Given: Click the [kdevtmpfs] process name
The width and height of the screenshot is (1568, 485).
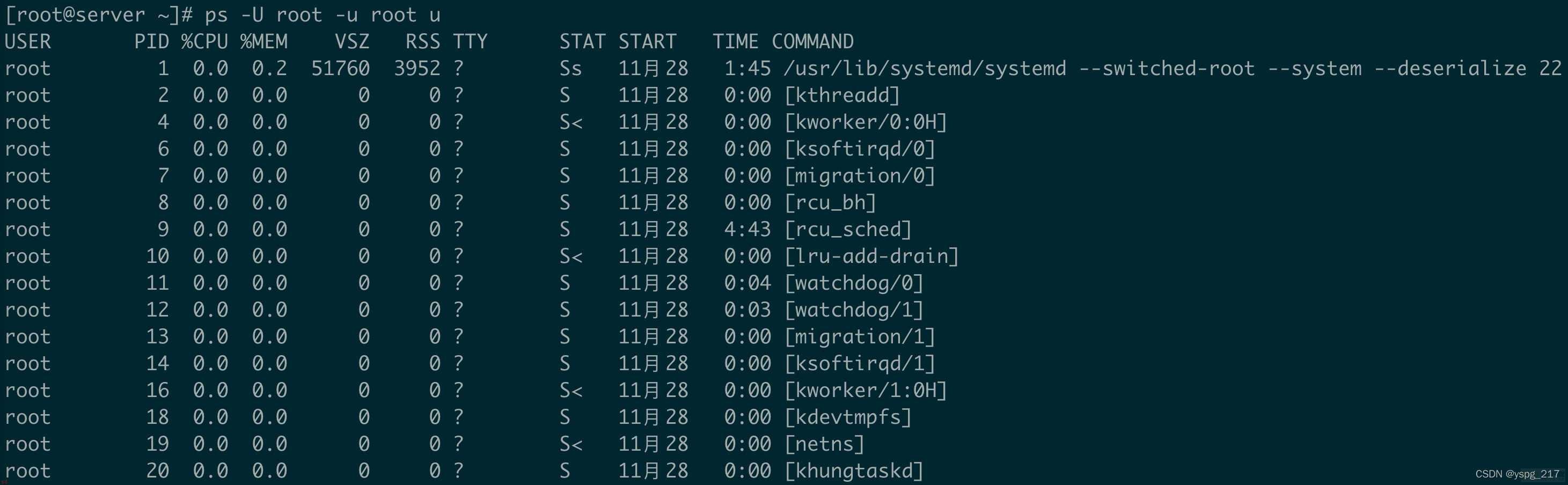Looking at the screenshot, I should 848,417.
